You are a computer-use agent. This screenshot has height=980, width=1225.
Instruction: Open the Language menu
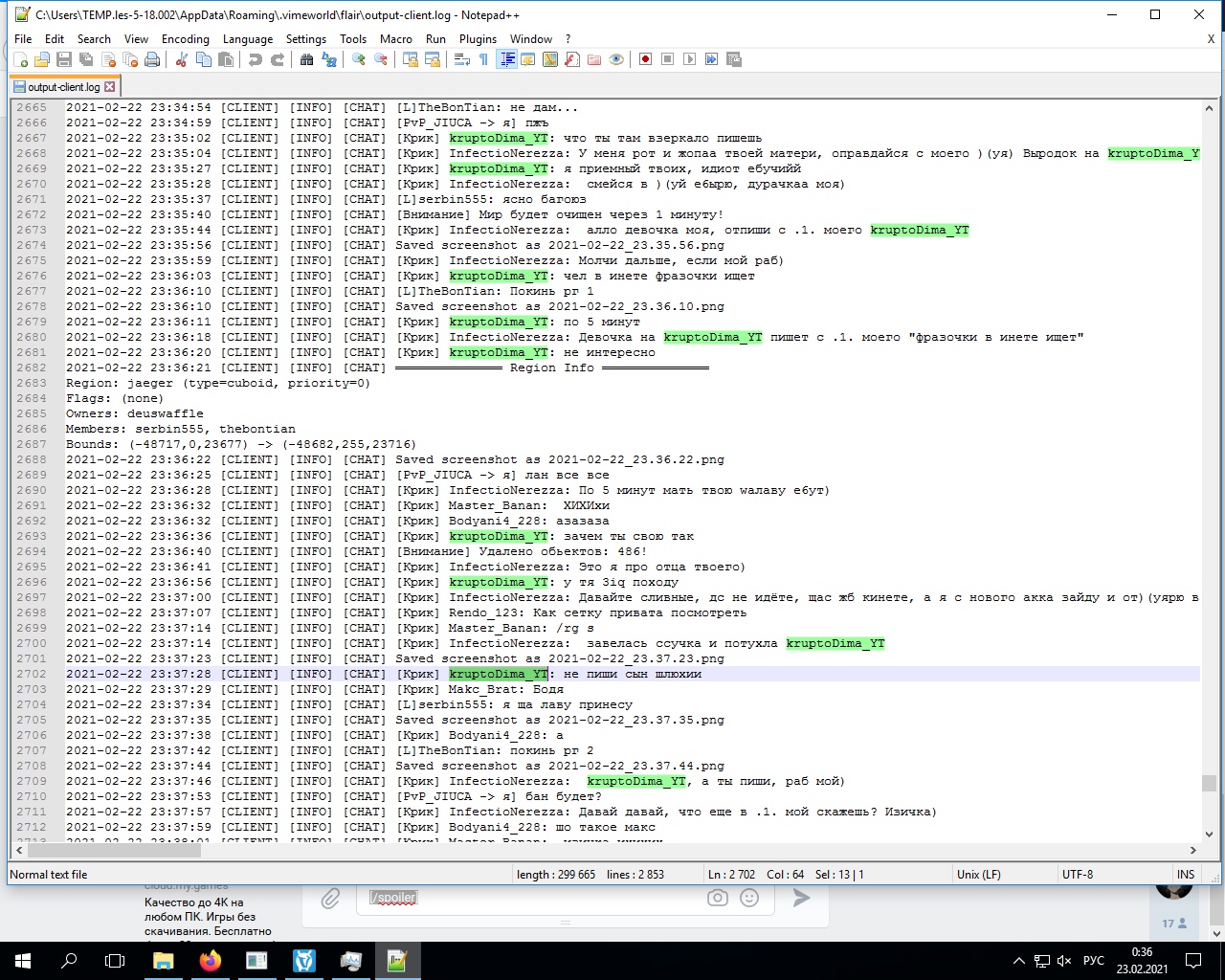pos(248,39)
